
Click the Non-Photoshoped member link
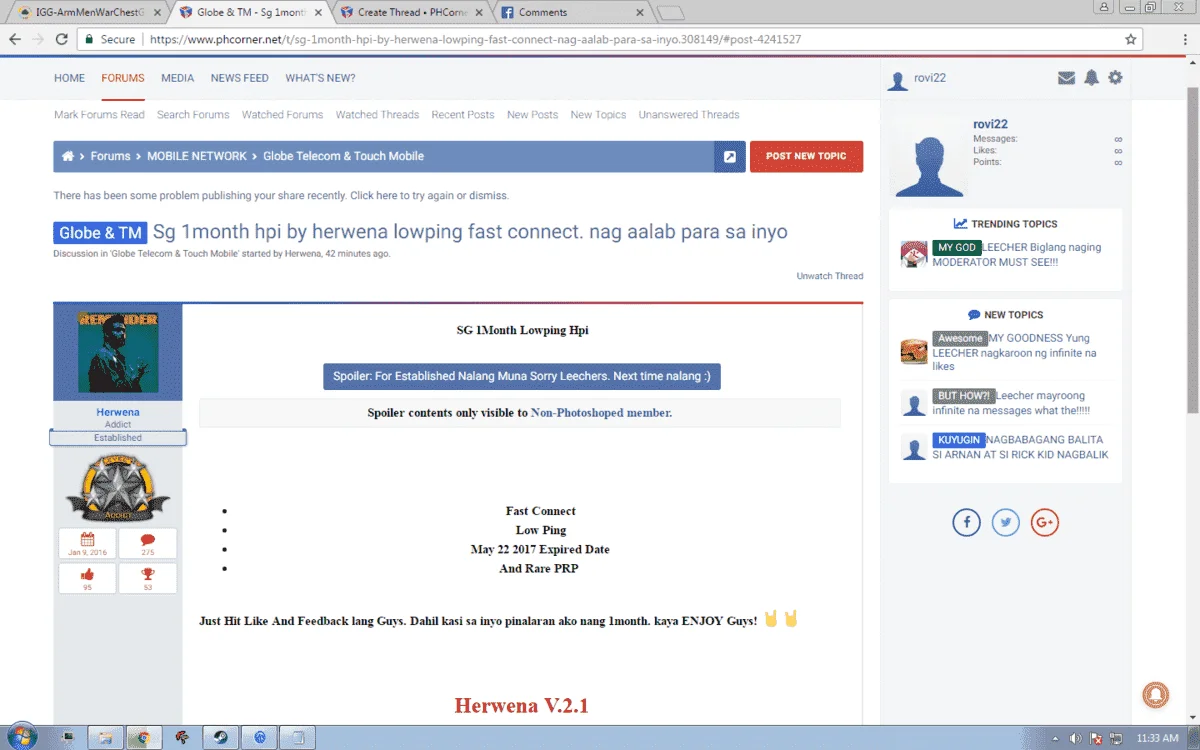(601, 413)
